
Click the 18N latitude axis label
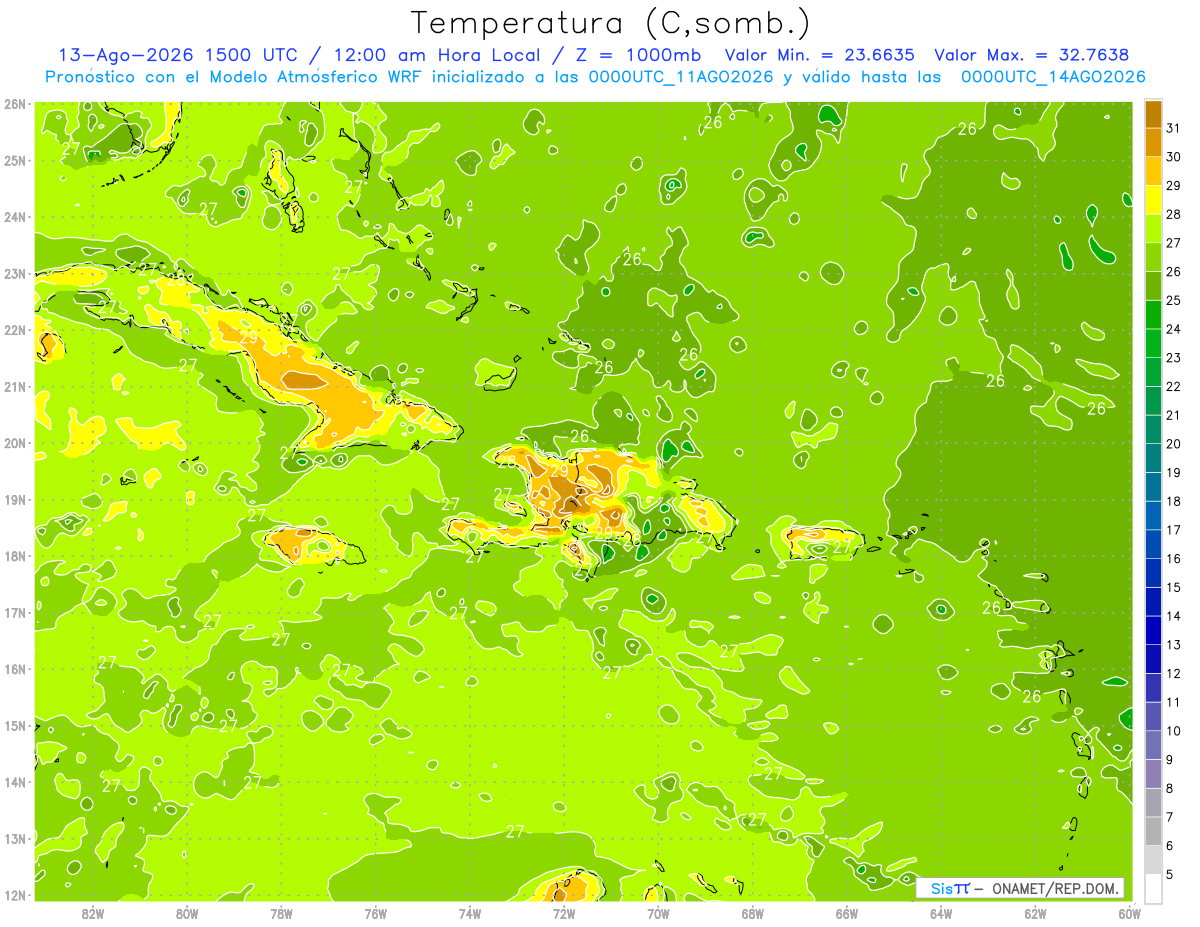tap(15, 556)
